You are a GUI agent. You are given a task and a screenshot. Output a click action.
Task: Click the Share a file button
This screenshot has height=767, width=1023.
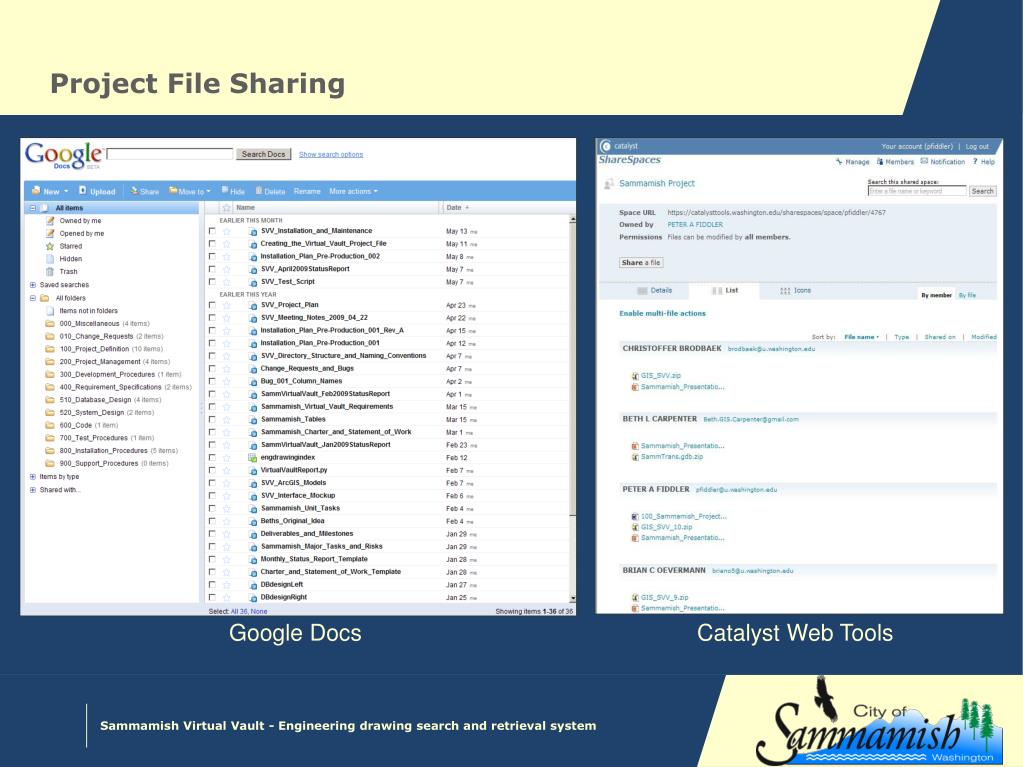(641, 263)
